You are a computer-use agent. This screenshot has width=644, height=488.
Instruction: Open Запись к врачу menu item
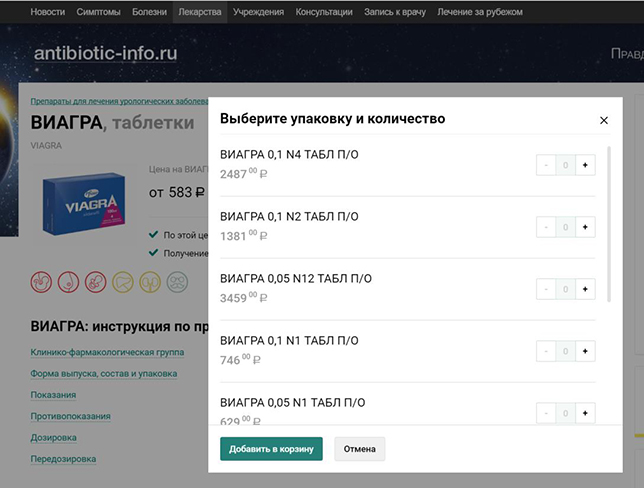(x=395, y=12)
